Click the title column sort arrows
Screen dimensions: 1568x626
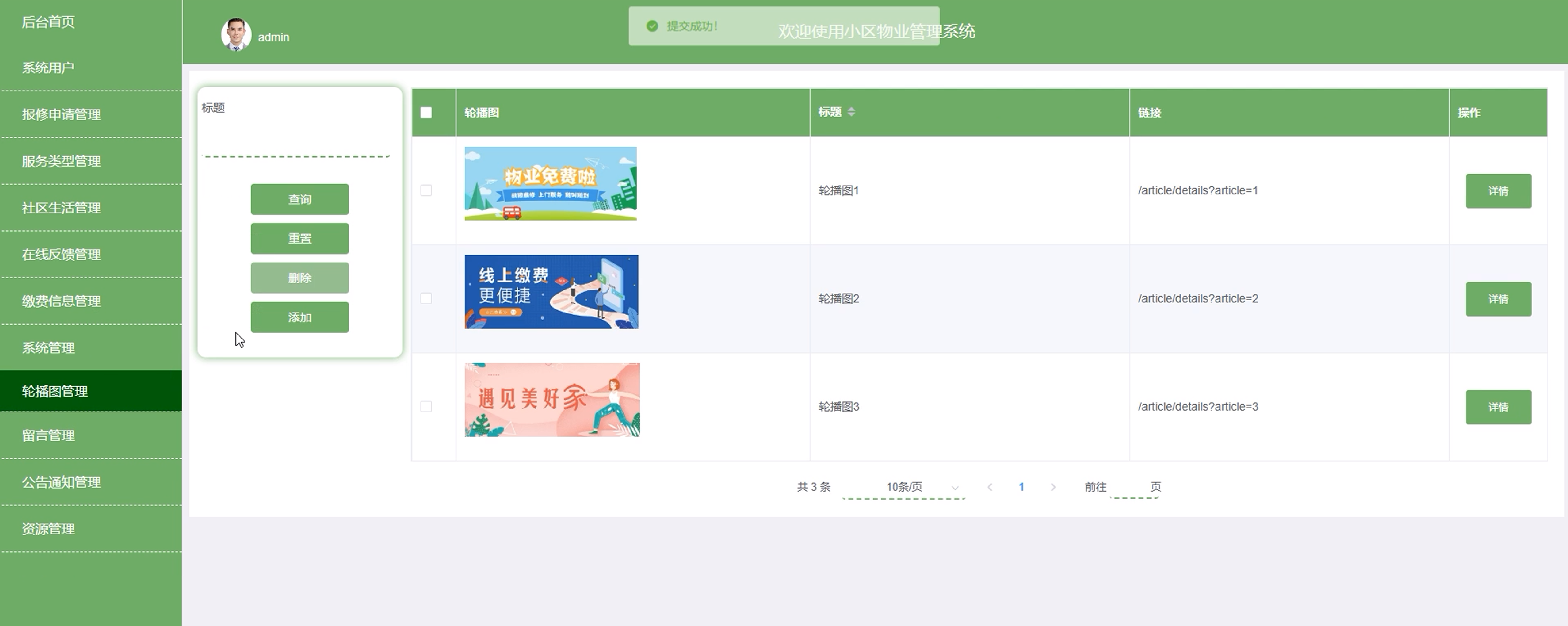point(851,112)
